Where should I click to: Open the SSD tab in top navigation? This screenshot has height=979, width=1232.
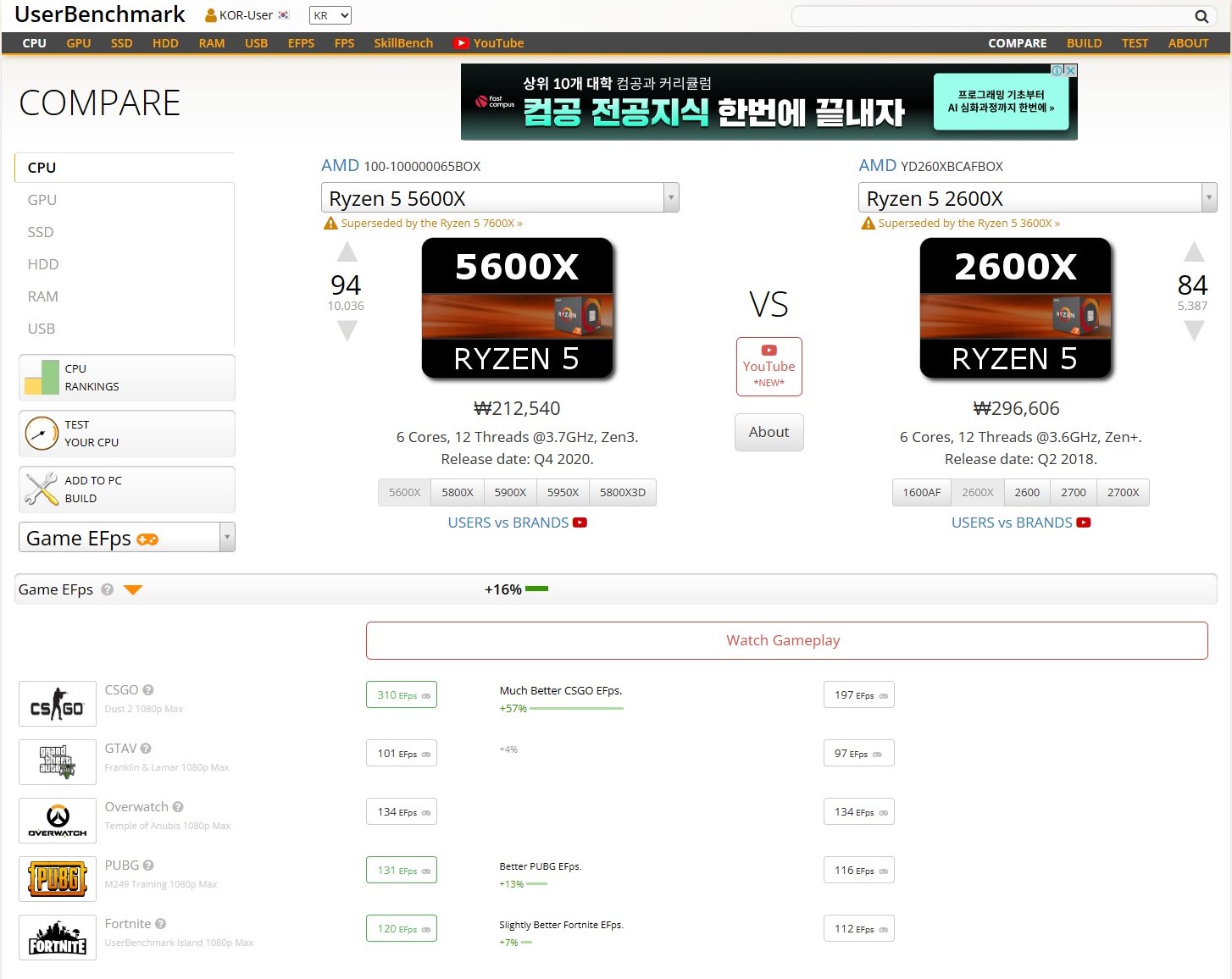(x=122, y=43)
